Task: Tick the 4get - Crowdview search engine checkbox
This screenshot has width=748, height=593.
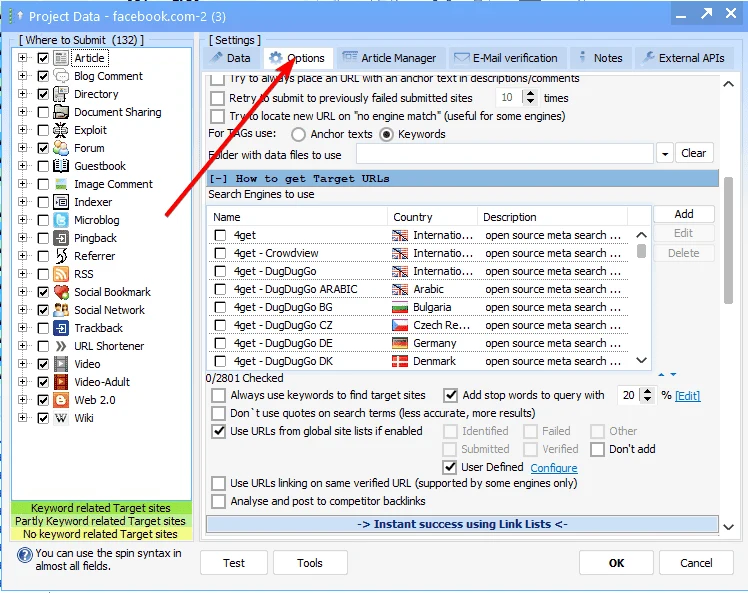Action: 220,253
